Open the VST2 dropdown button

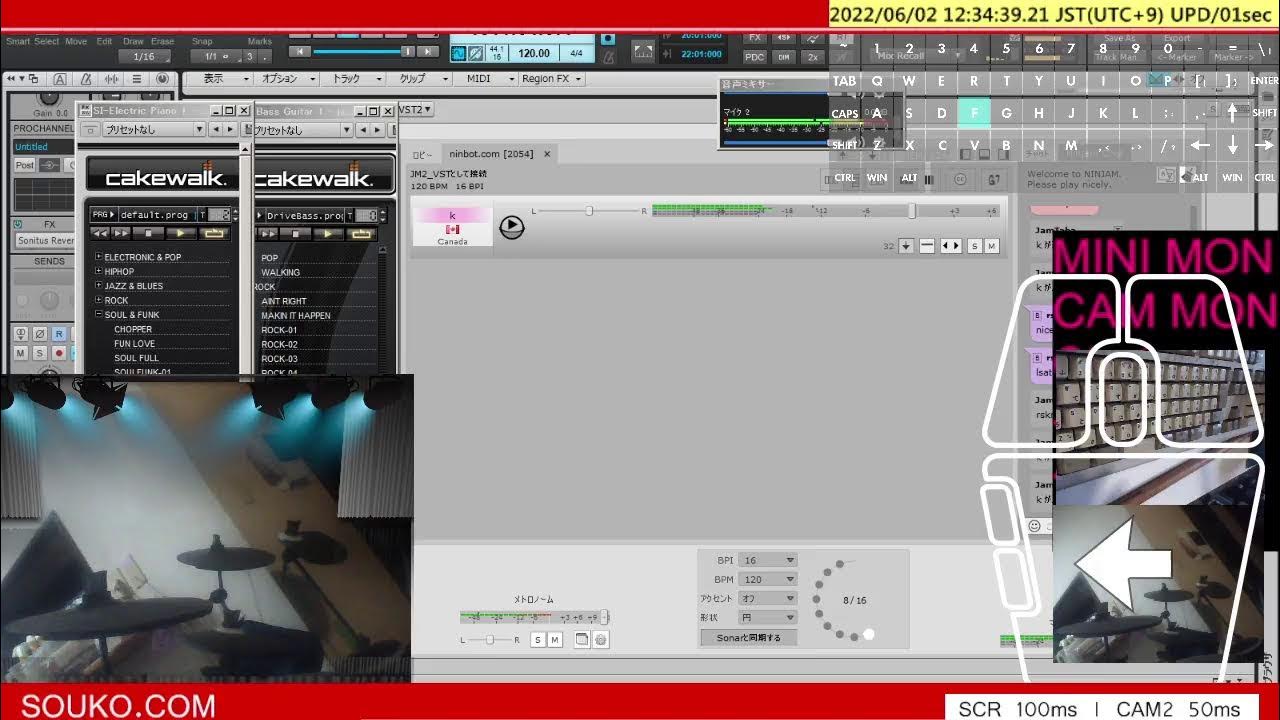tap(415, 110)
